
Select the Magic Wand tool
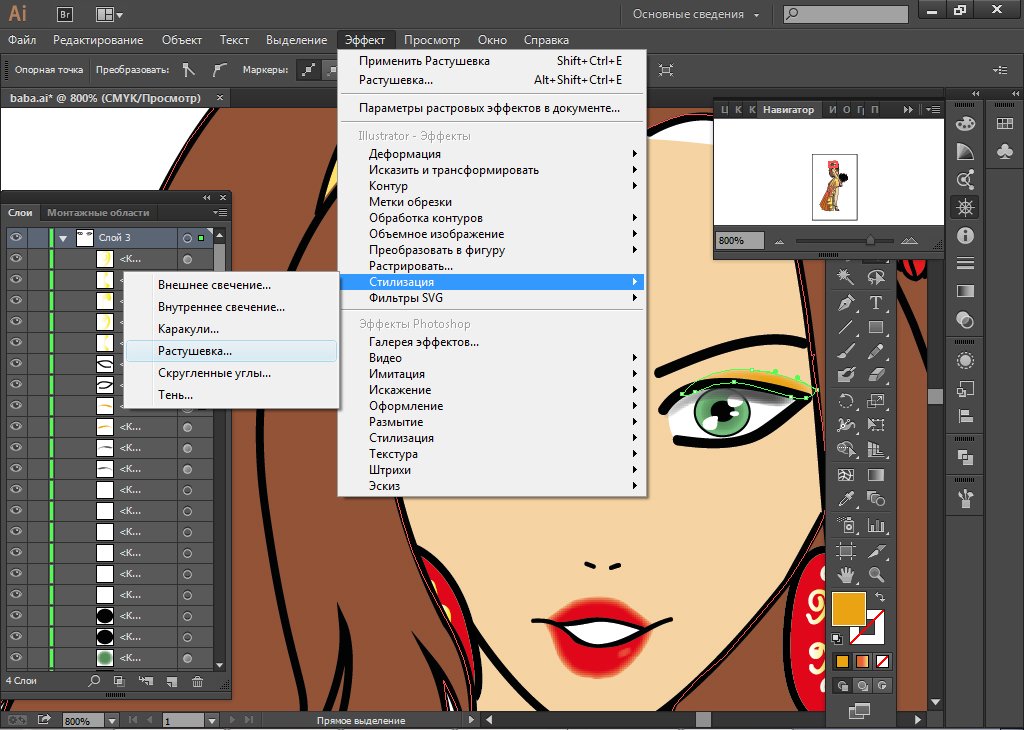(846, 277)
